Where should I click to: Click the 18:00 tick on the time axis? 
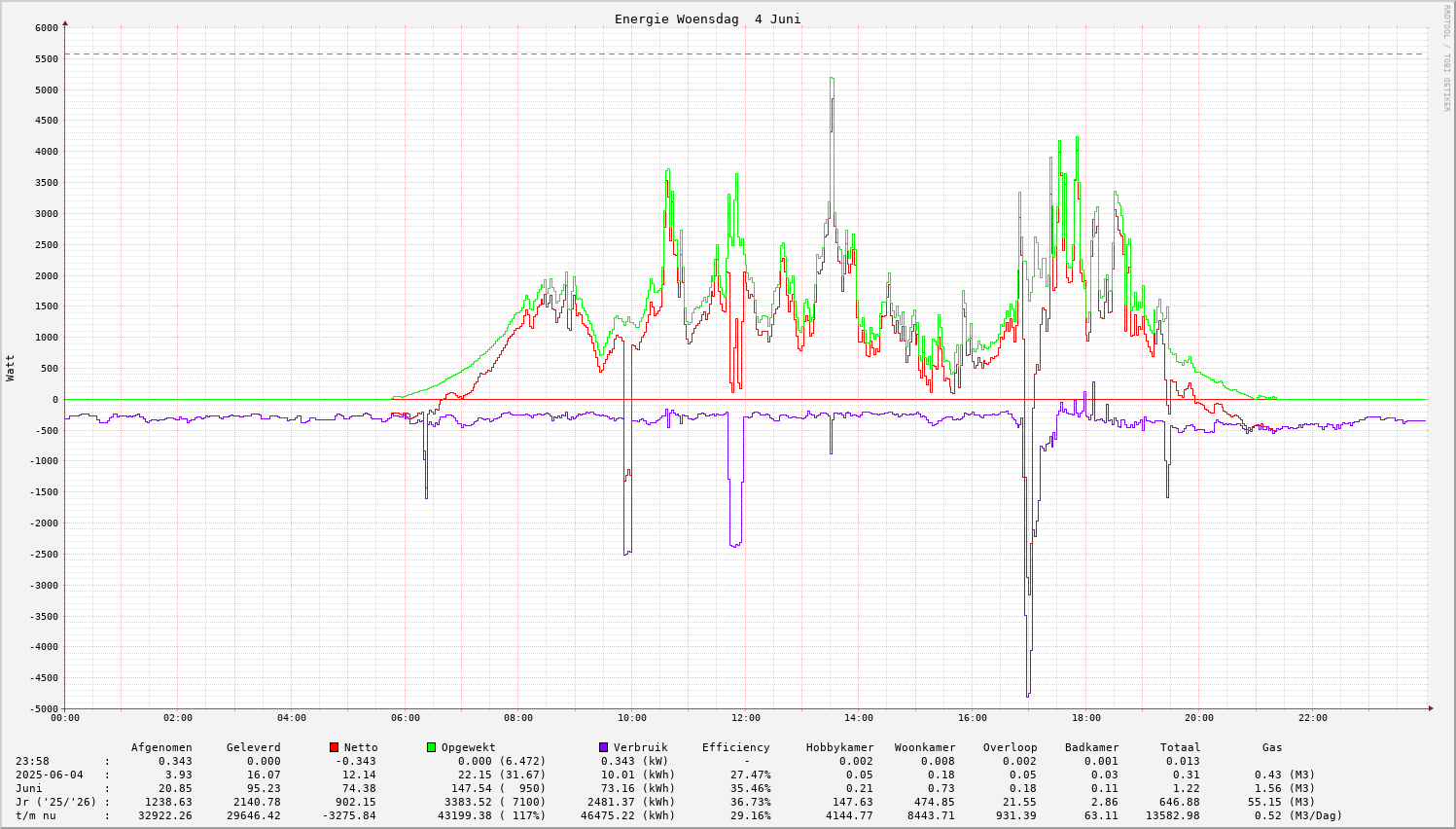1085,718
